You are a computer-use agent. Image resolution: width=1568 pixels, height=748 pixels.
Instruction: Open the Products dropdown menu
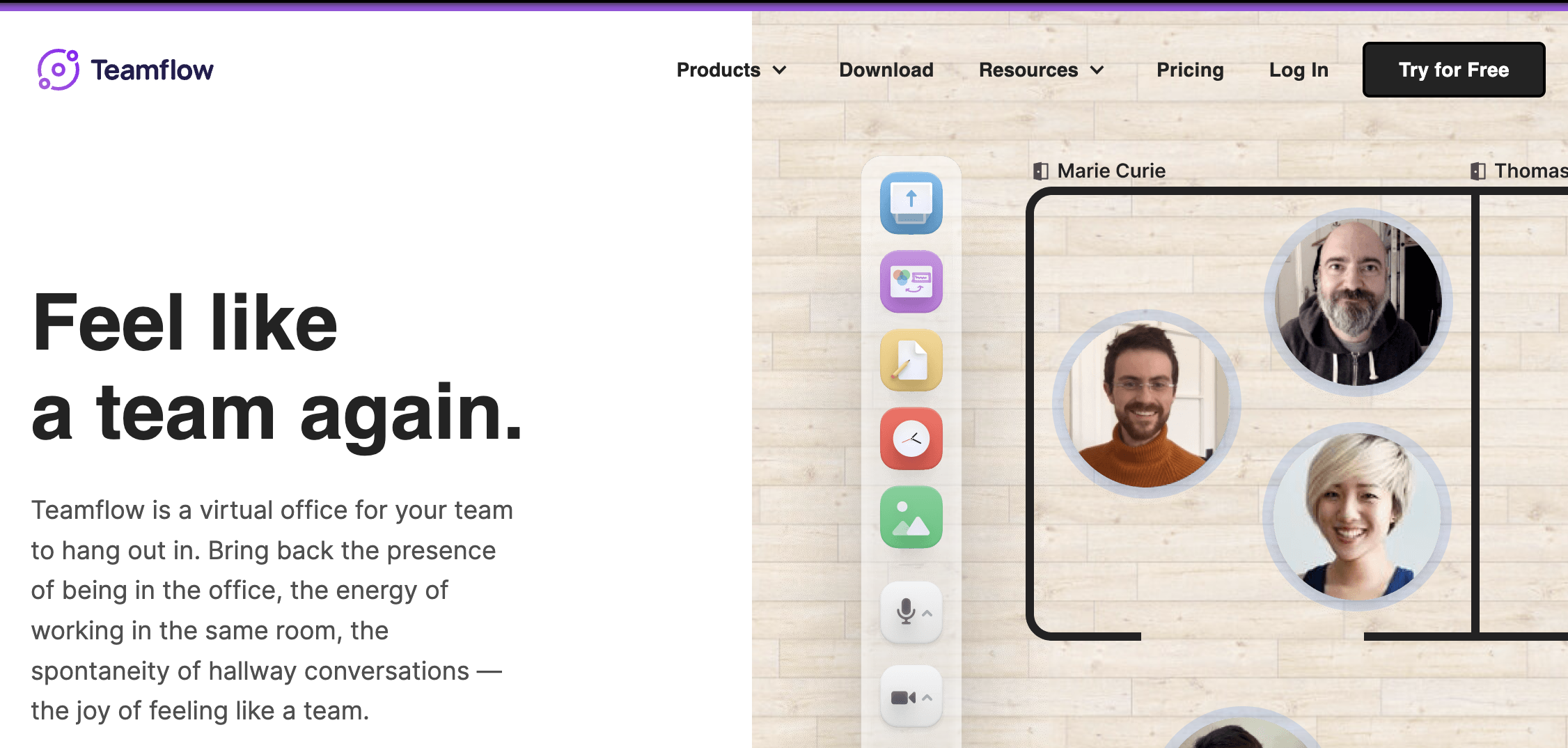coord(732,70)
